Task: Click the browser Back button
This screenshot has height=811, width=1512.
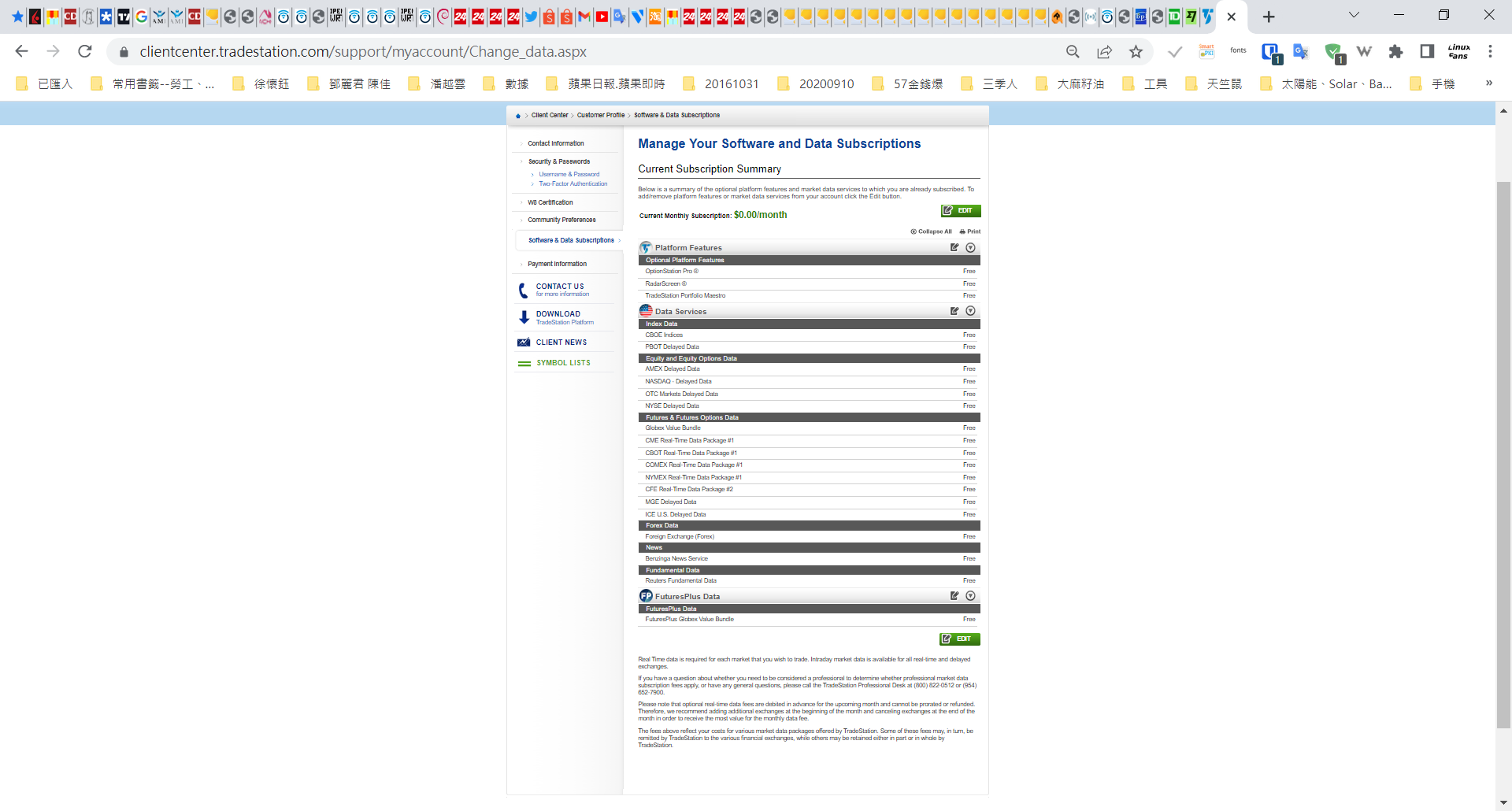Action: pyautogui.click(x=21, y=51)
